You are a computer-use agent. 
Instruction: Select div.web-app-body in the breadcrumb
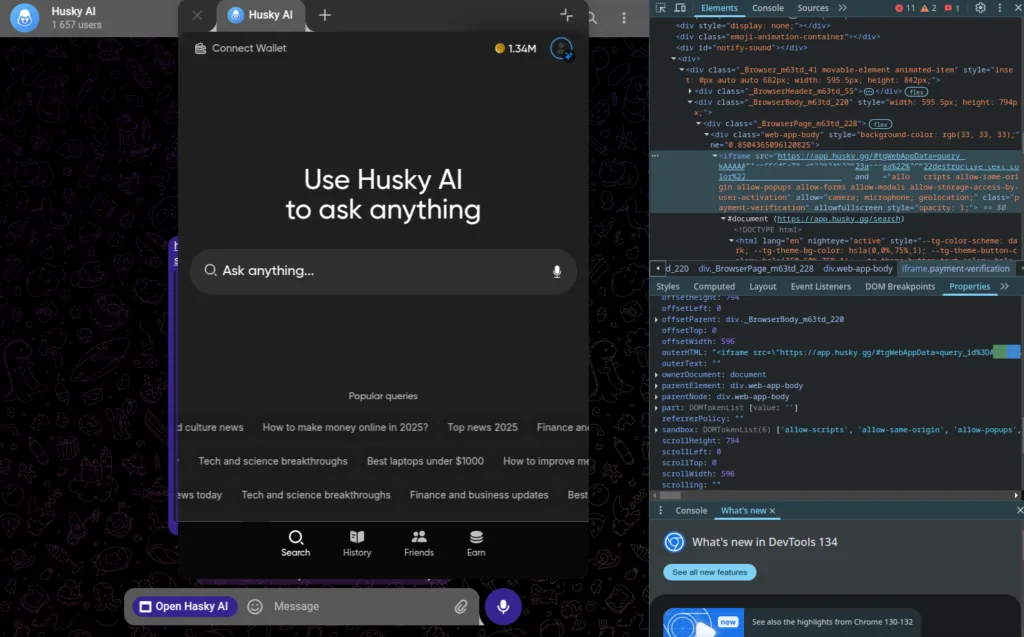[x=857, y=269]
